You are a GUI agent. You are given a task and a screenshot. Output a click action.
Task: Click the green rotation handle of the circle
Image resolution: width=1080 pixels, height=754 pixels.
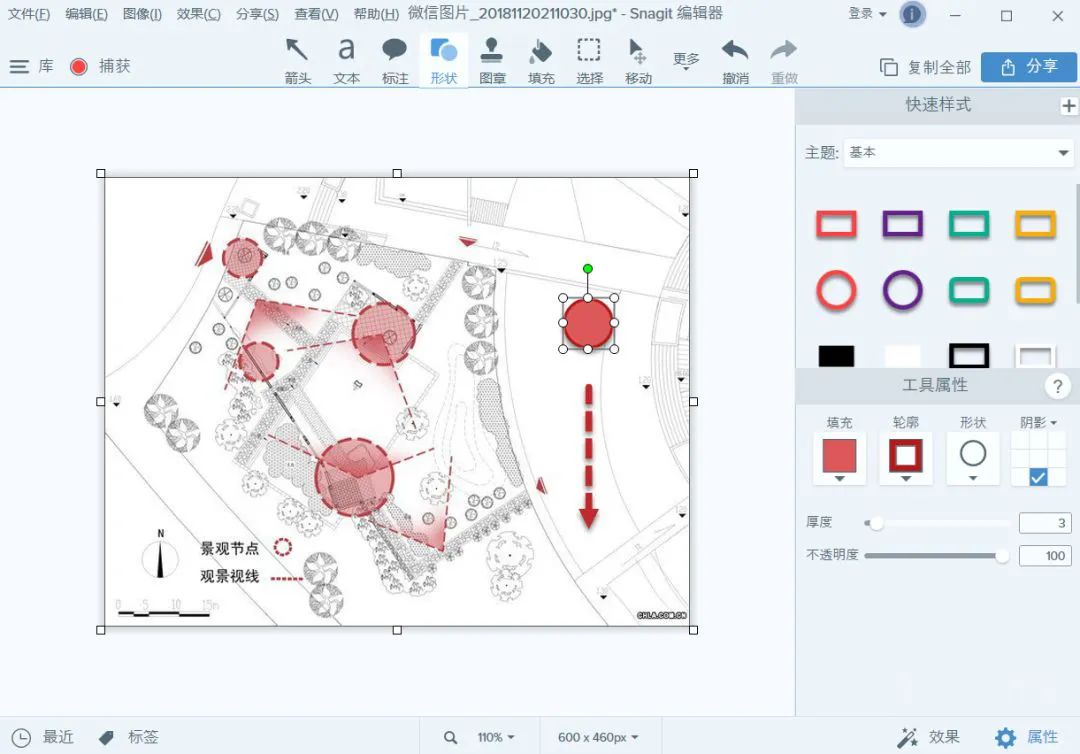(588, 269)
